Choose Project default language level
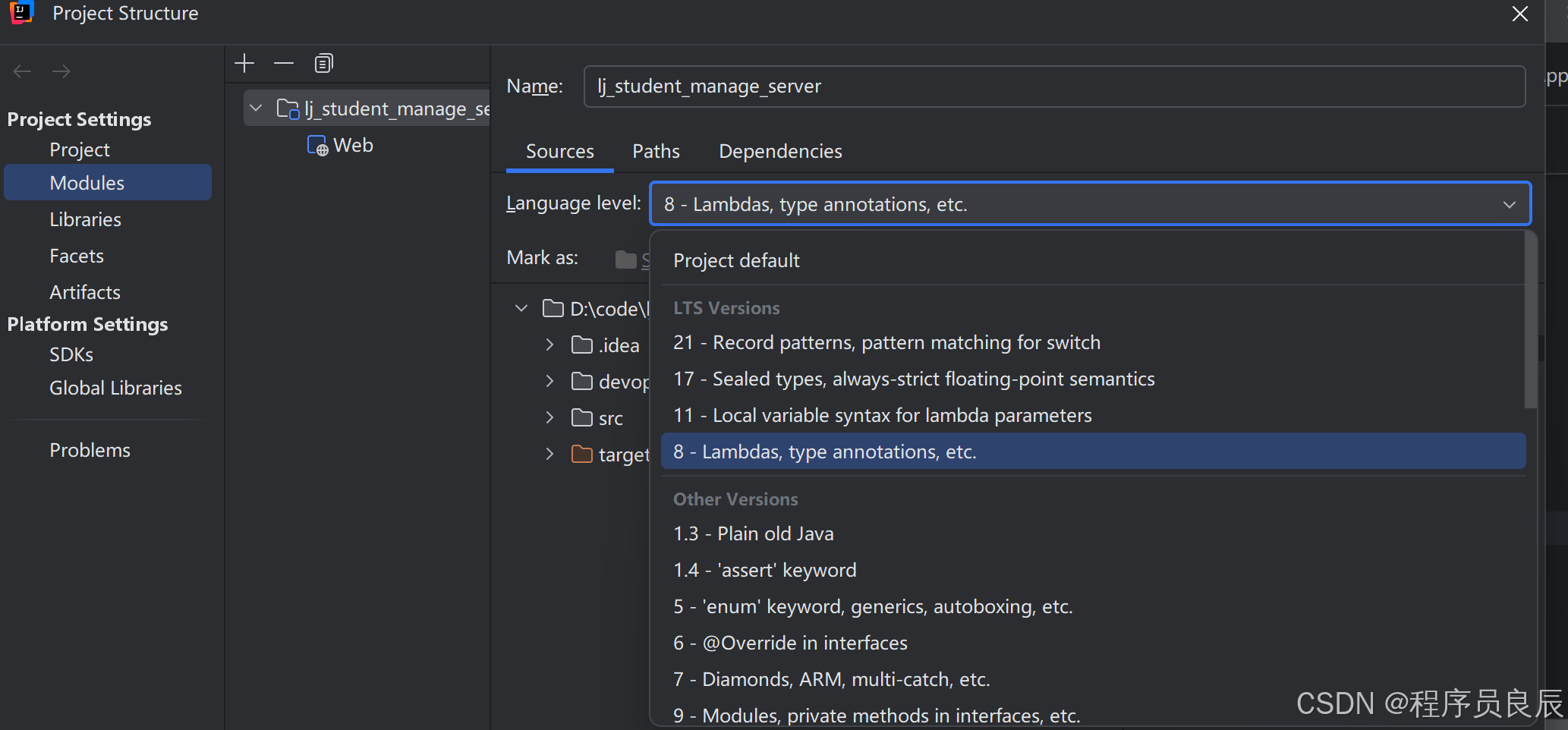The image size is (1568, 730). 736,261
